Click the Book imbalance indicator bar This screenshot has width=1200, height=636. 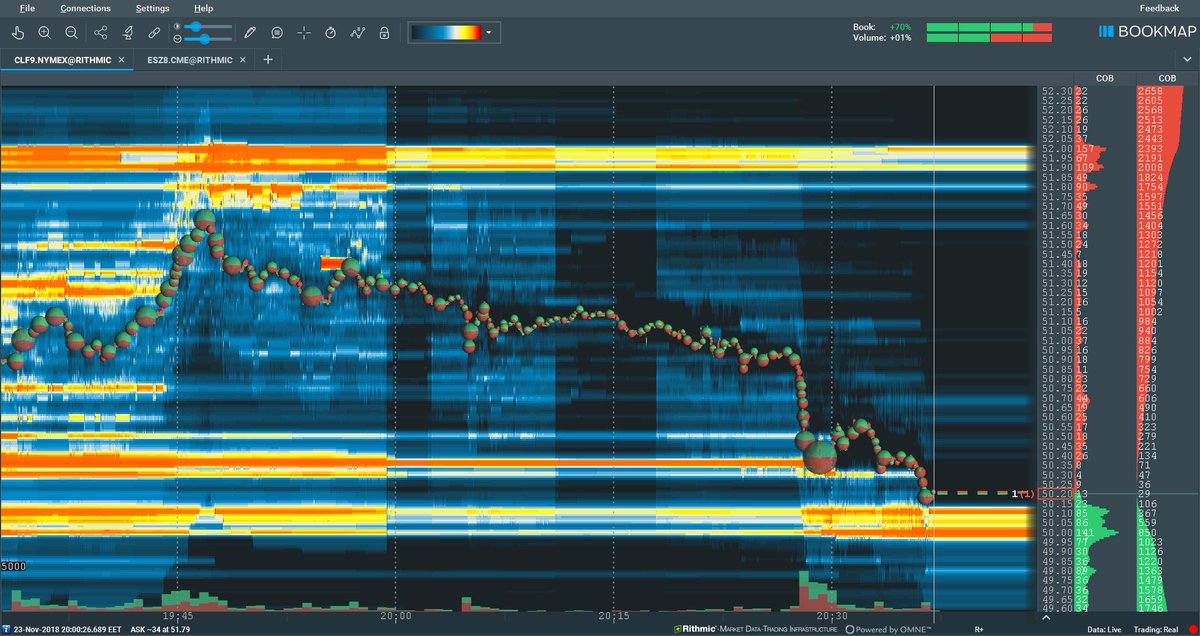click(x=989, y=27)
